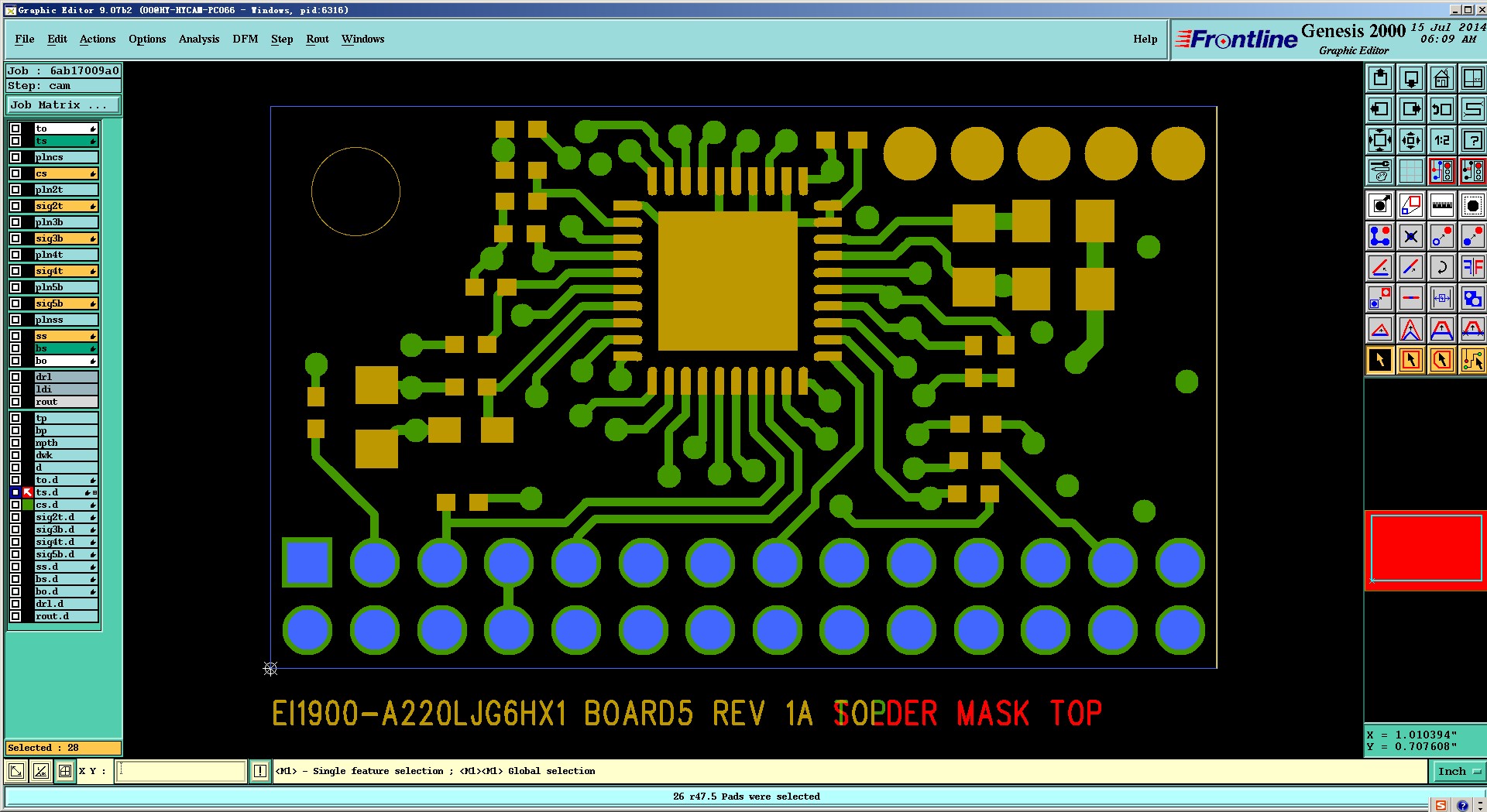Image resolution: width=1487 pixels, height=812 pixels.
Task: Select the 'bs' layer name
Action: (66, 348)
